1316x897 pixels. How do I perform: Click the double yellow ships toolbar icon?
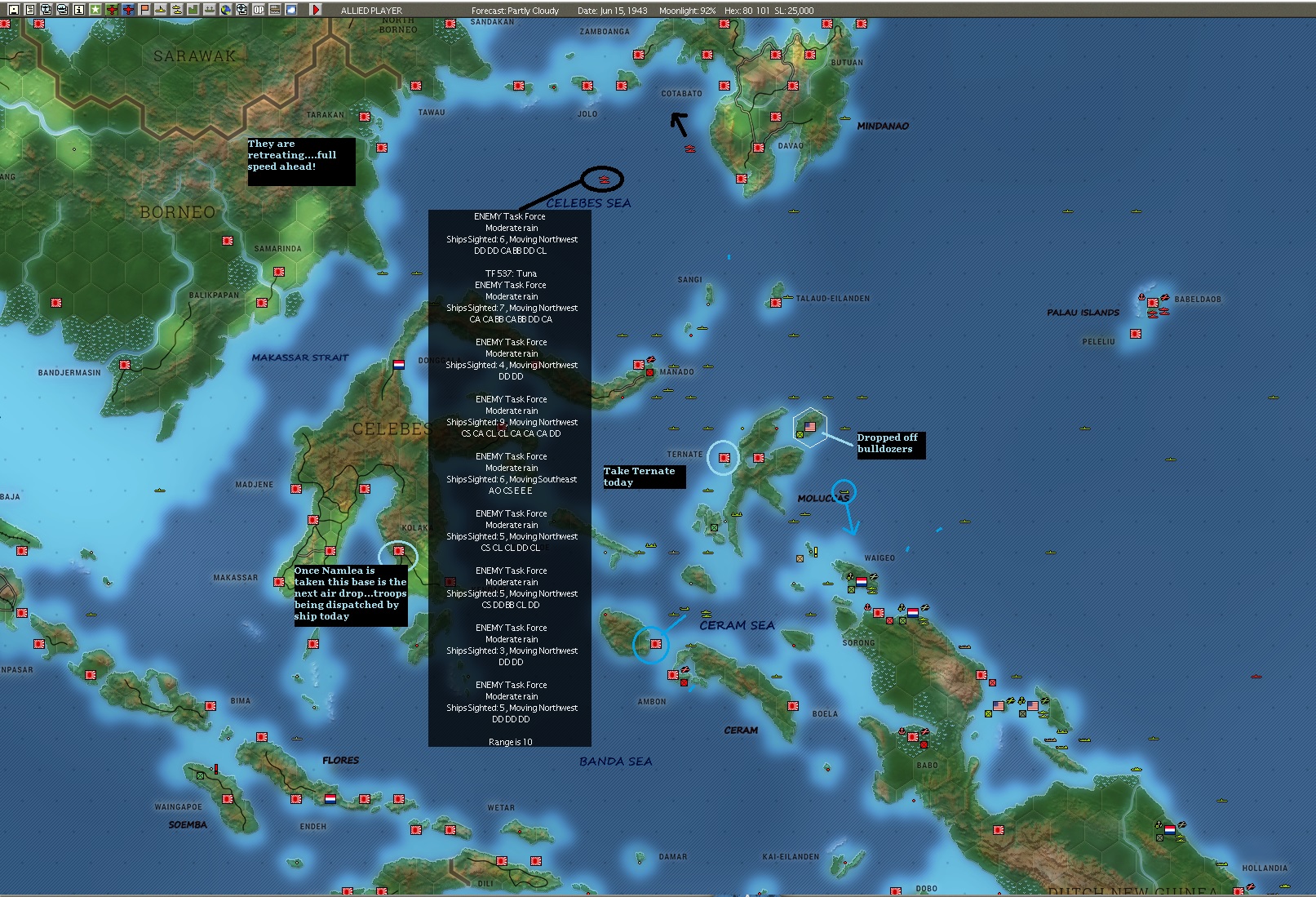(176, 10)
